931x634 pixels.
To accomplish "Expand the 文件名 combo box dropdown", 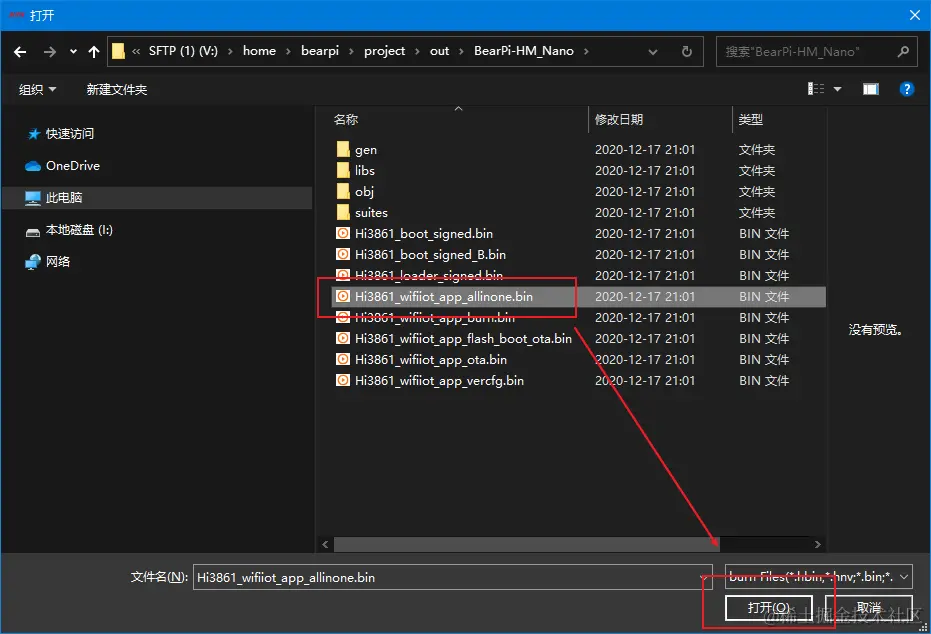I will click(x=703, y=577).
